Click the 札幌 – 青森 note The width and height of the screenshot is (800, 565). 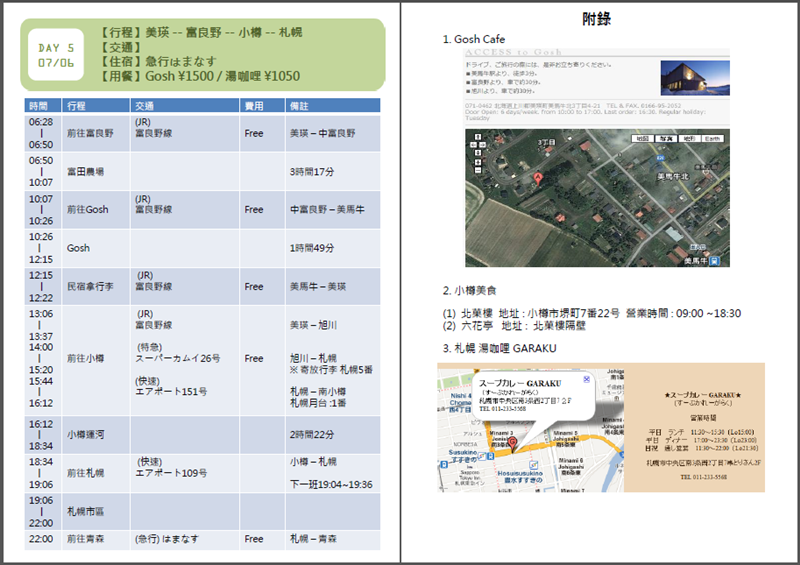(313, 538)
